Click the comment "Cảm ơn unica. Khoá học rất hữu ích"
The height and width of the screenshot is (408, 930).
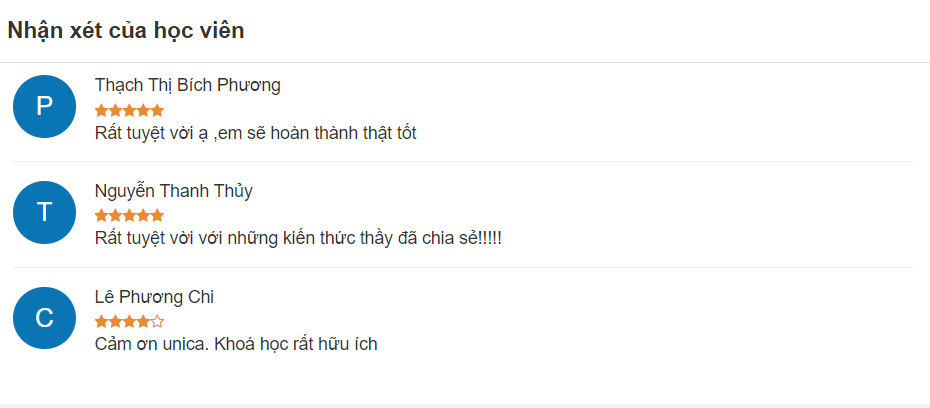(x=236, y=344)
